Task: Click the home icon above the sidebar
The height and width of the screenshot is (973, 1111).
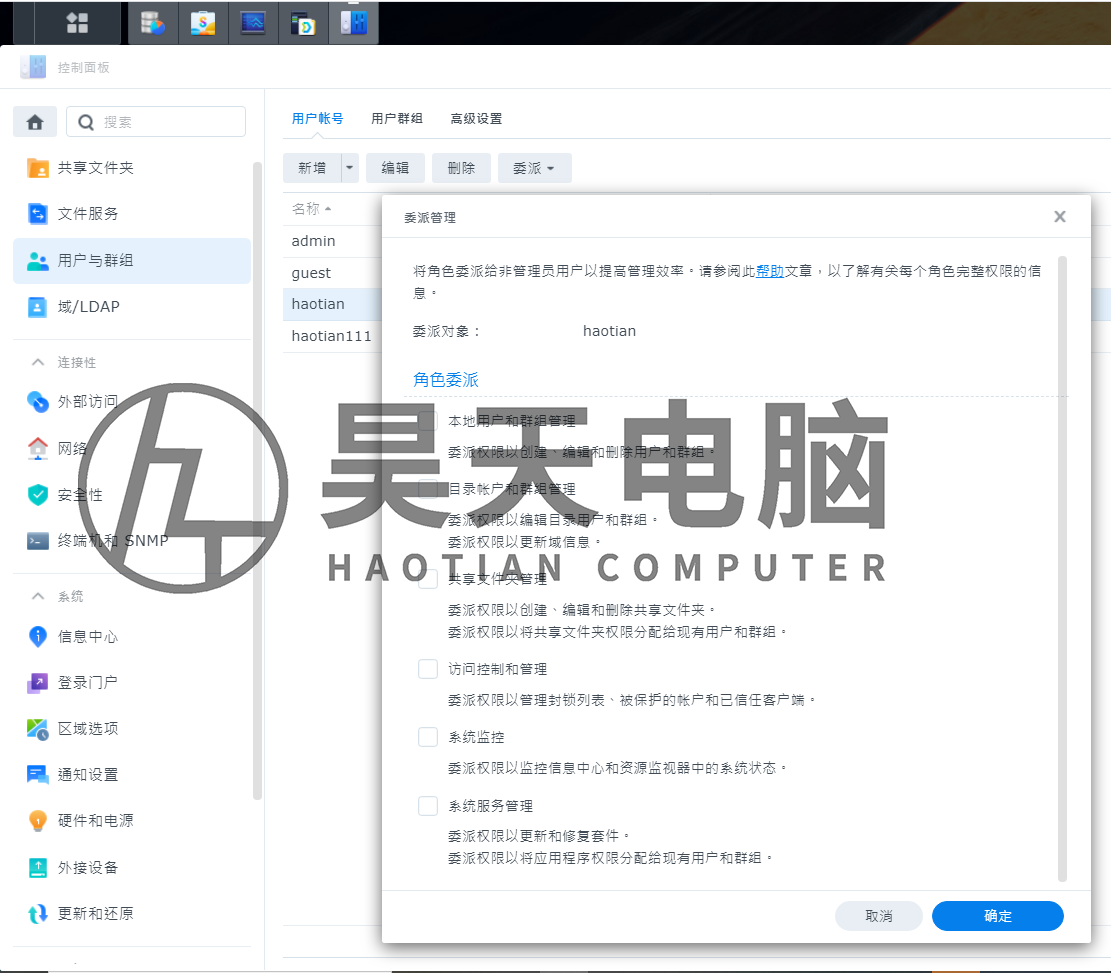Action: click(x=34, y=121)
